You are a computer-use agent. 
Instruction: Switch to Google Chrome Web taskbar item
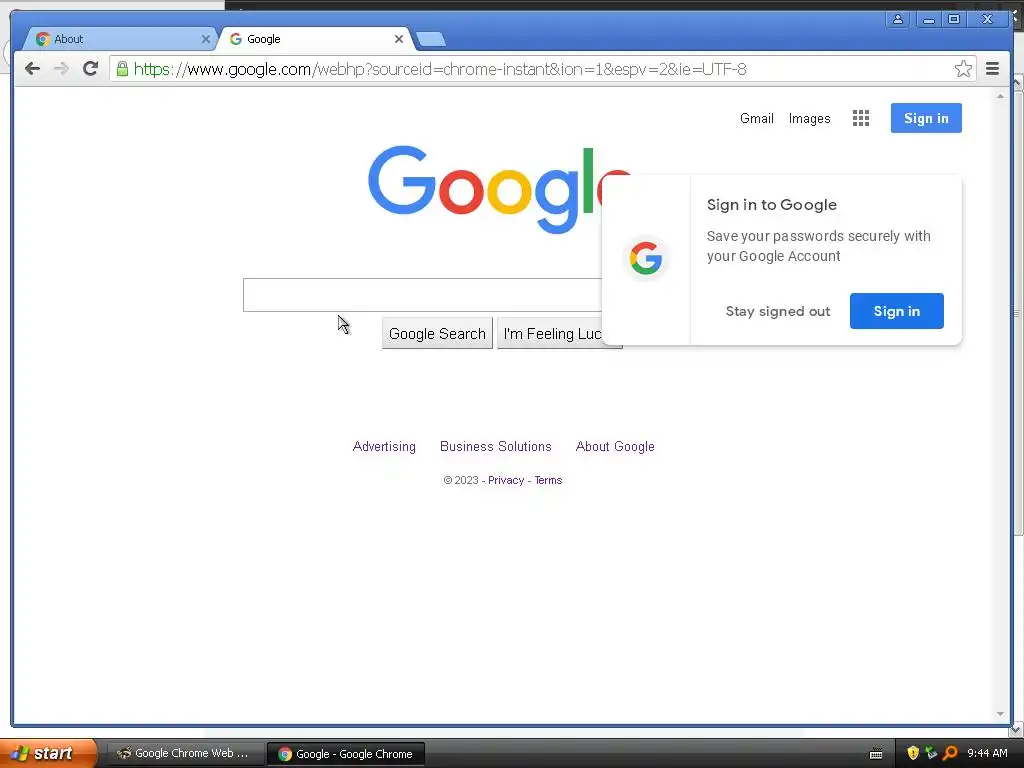point(185,753)
